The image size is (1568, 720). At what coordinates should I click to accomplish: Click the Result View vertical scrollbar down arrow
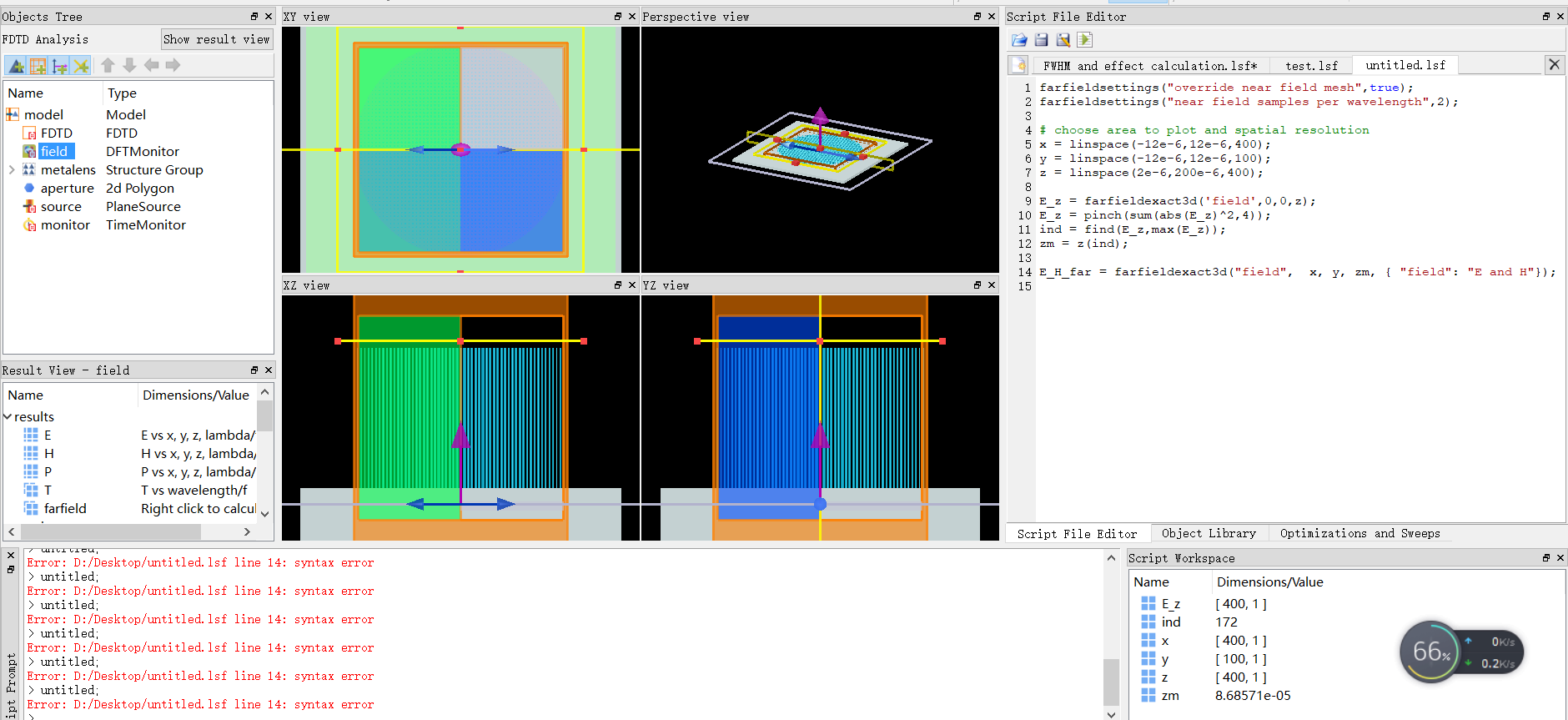(x=265, y=514)
